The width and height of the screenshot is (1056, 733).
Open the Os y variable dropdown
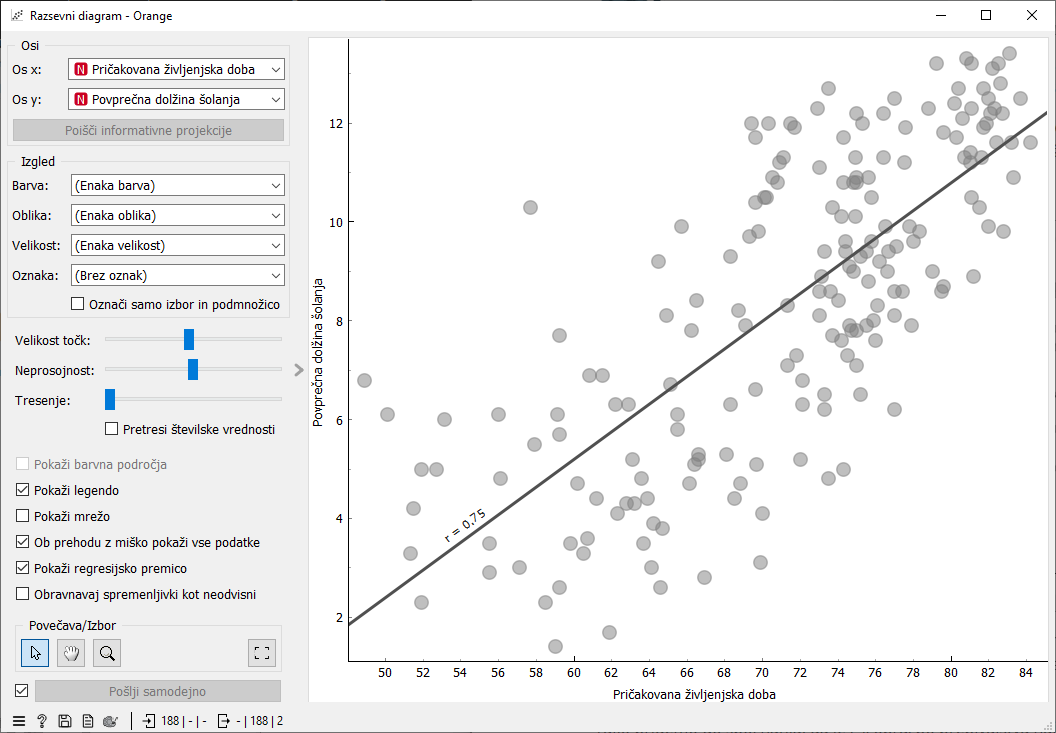(177, 99)
